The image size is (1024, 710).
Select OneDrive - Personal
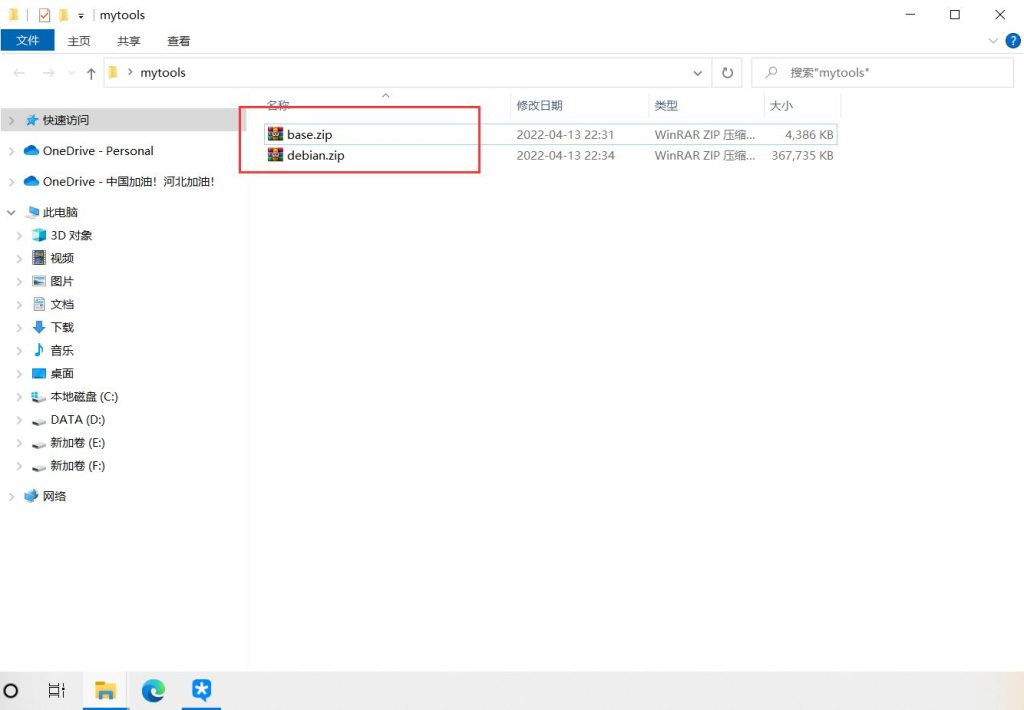pyautogui.click(x=98, y=151)
